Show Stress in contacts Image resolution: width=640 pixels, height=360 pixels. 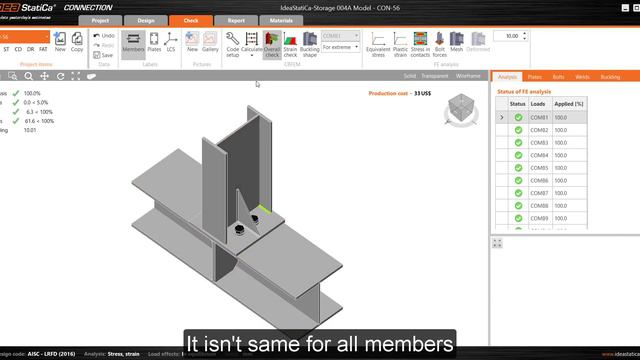[420, 44]
